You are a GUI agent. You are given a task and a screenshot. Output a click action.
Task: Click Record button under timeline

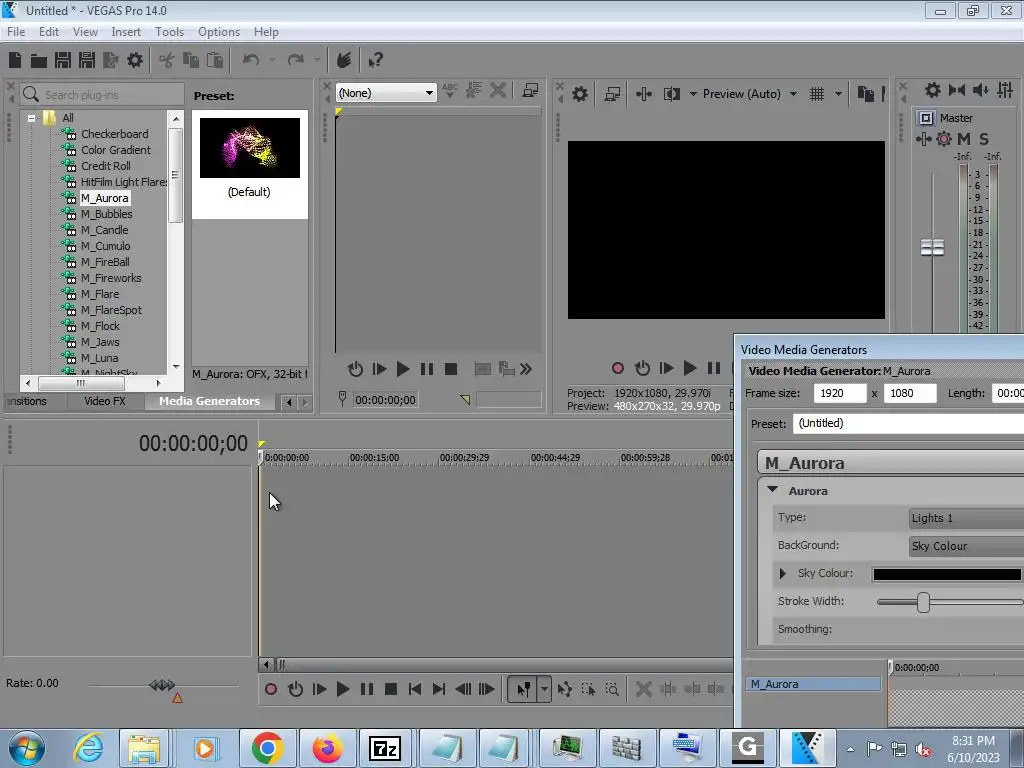pyautogui.click(x=270, y=689)
